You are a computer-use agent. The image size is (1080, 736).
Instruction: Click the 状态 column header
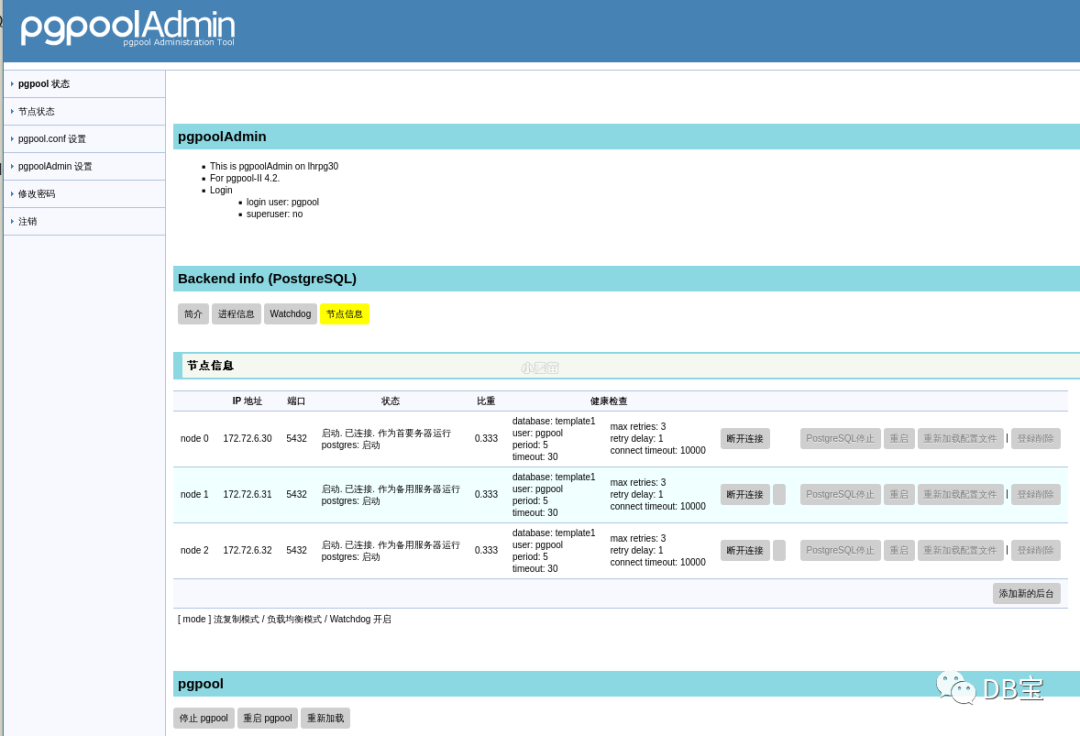point(391,401)
